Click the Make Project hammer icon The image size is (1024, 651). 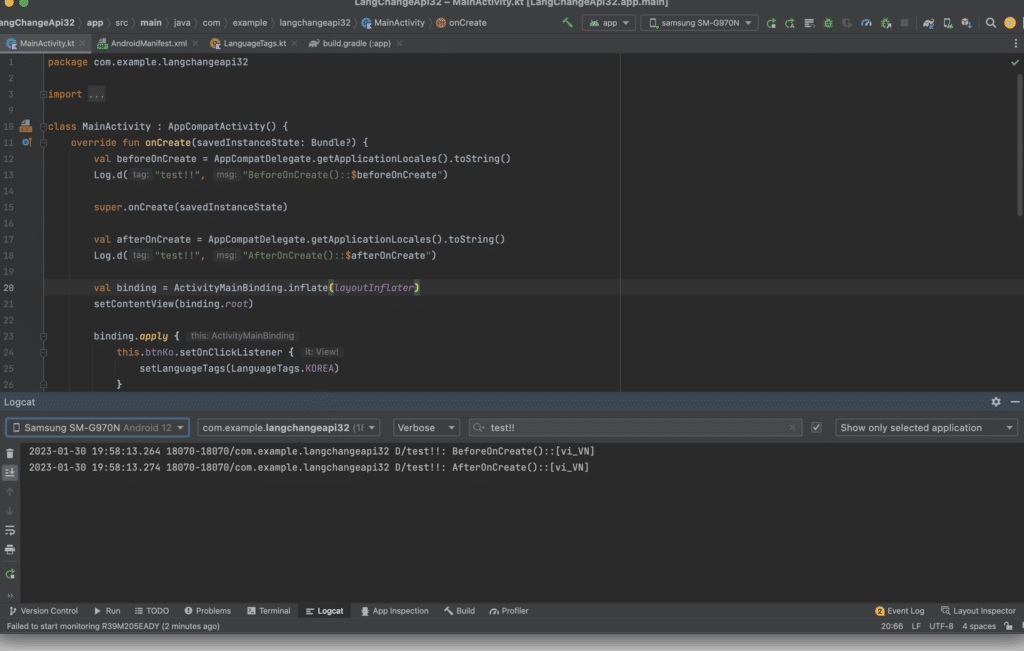click(x=567, y=23)
